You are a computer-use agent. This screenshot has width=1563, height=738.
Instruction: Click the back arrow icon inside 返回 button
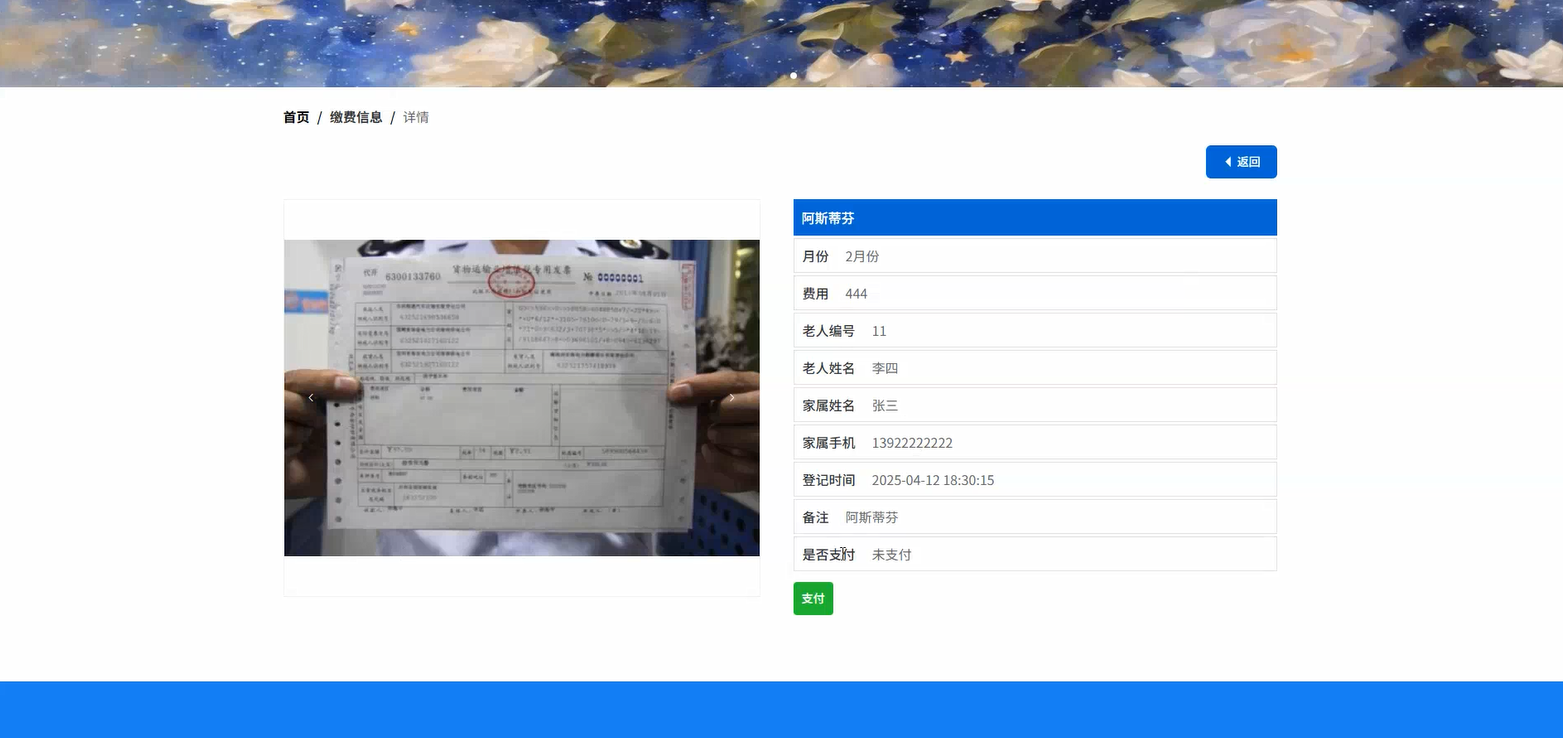(1227, 161)
